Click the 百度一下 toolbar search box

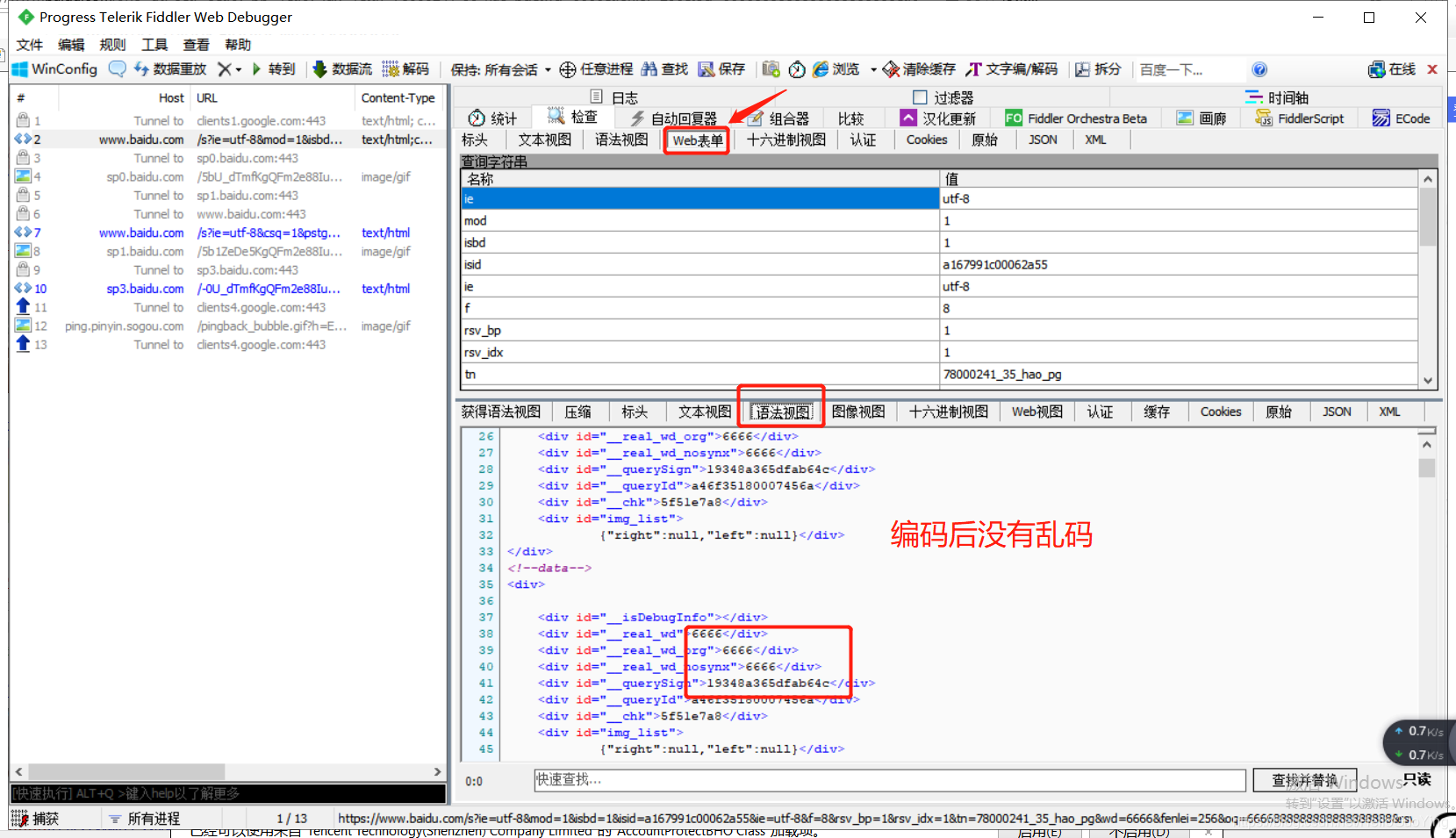(1189, 69)
